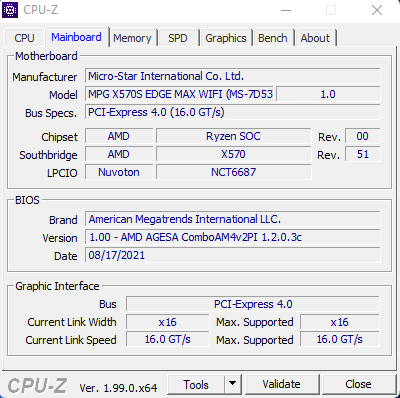The width and height of the screenshot is (400, 398).
Task: Click the Max. Supported link width x16 value
Action: [x=340, y=322]
